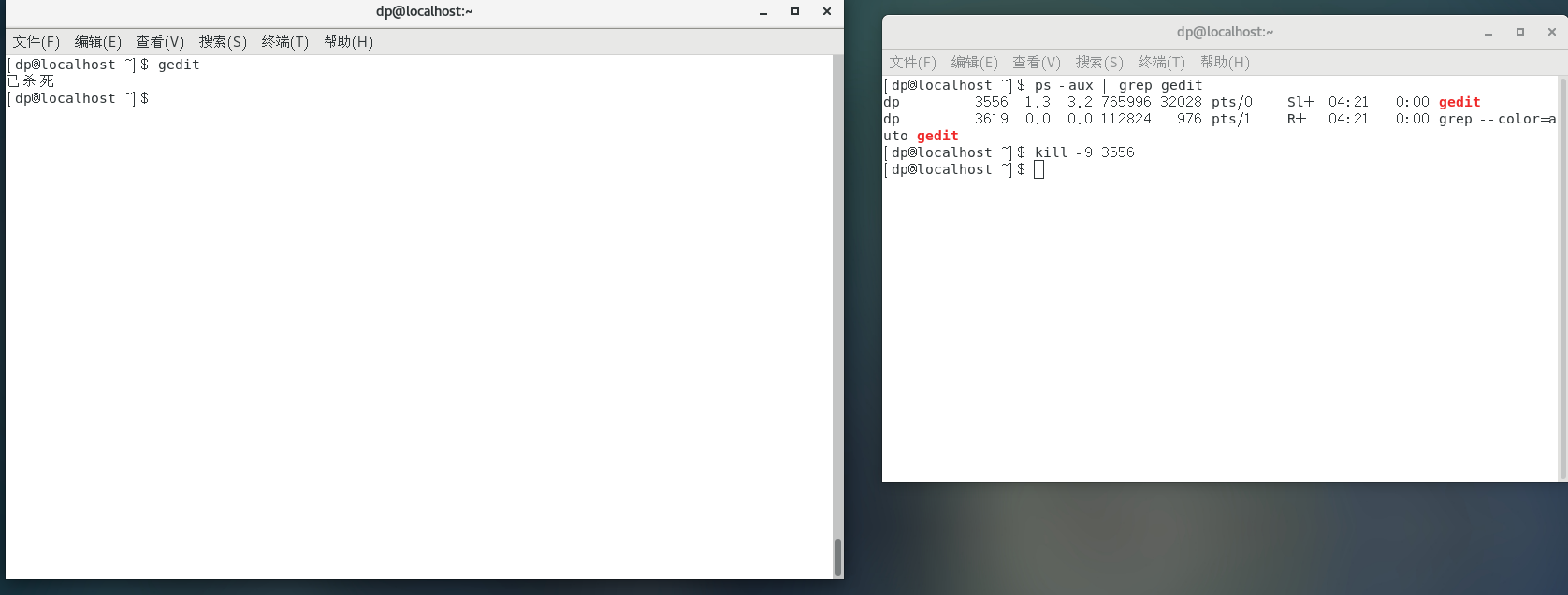Click PID 3556 in the ps output row

point(992,102)
